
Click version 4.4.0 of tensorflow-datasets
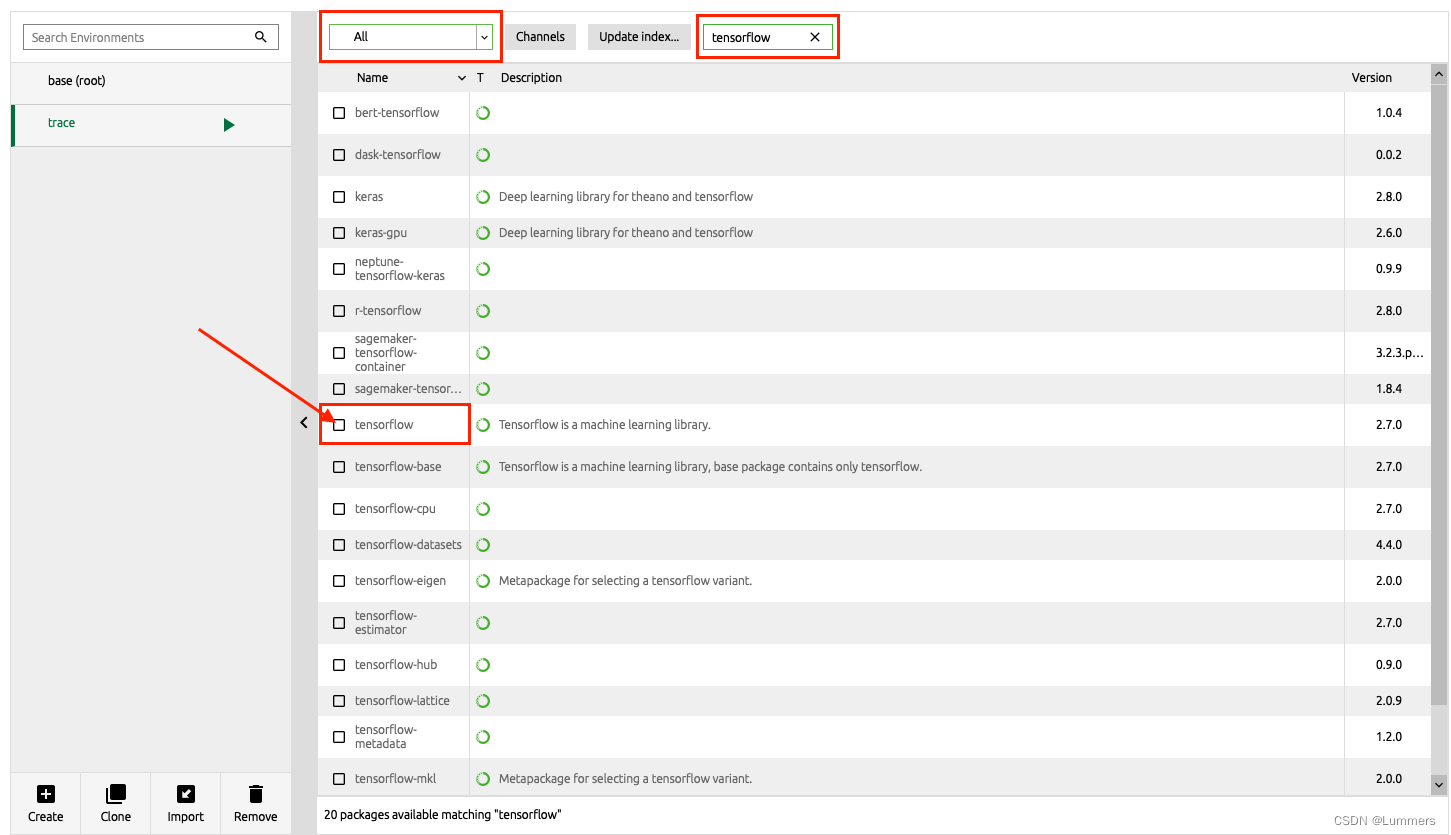coord(1389,545)
